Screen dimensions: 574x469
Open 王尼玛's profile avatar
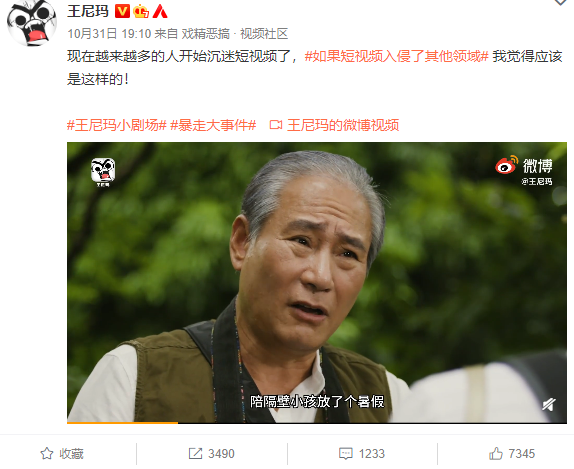coord(32,22)
